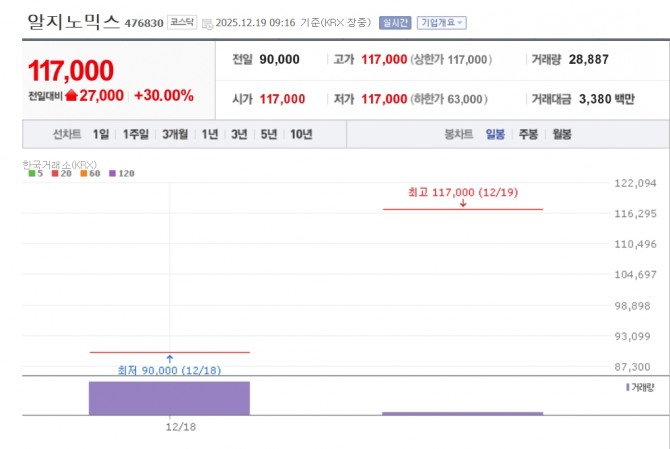The width and height of the screenshot is (670, 449).
Task: Toggle the 120-day moving average legend
Action: pos(120,173)
